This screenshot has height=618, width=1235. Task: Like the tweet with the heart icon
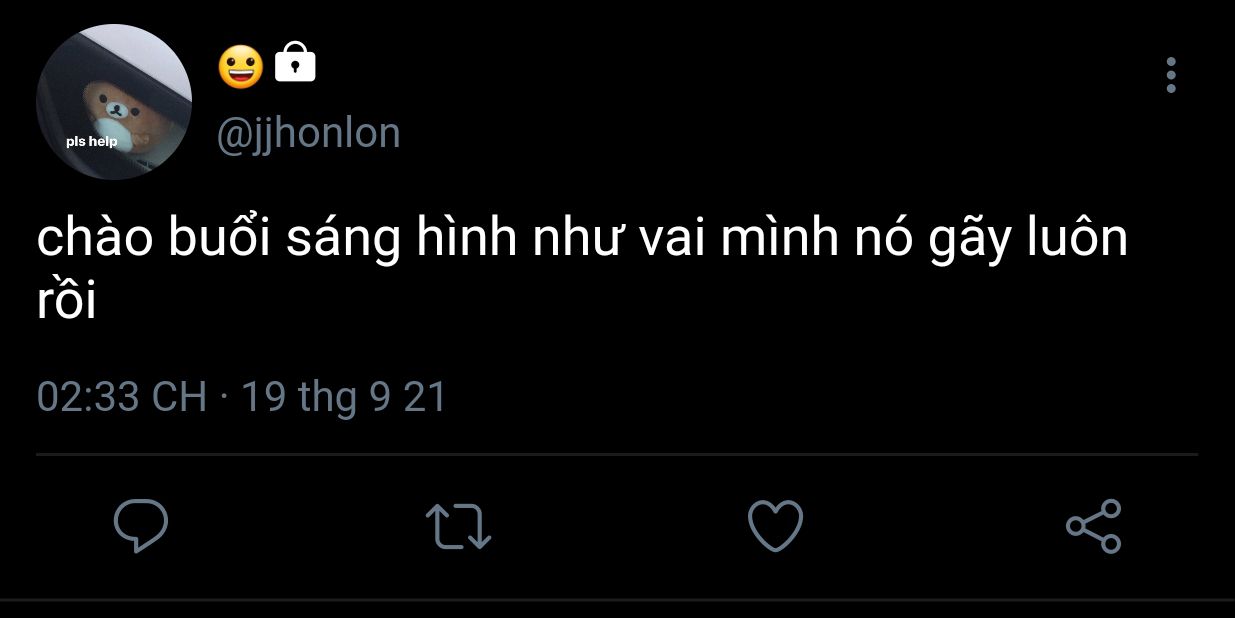click(x=776, y=526)
